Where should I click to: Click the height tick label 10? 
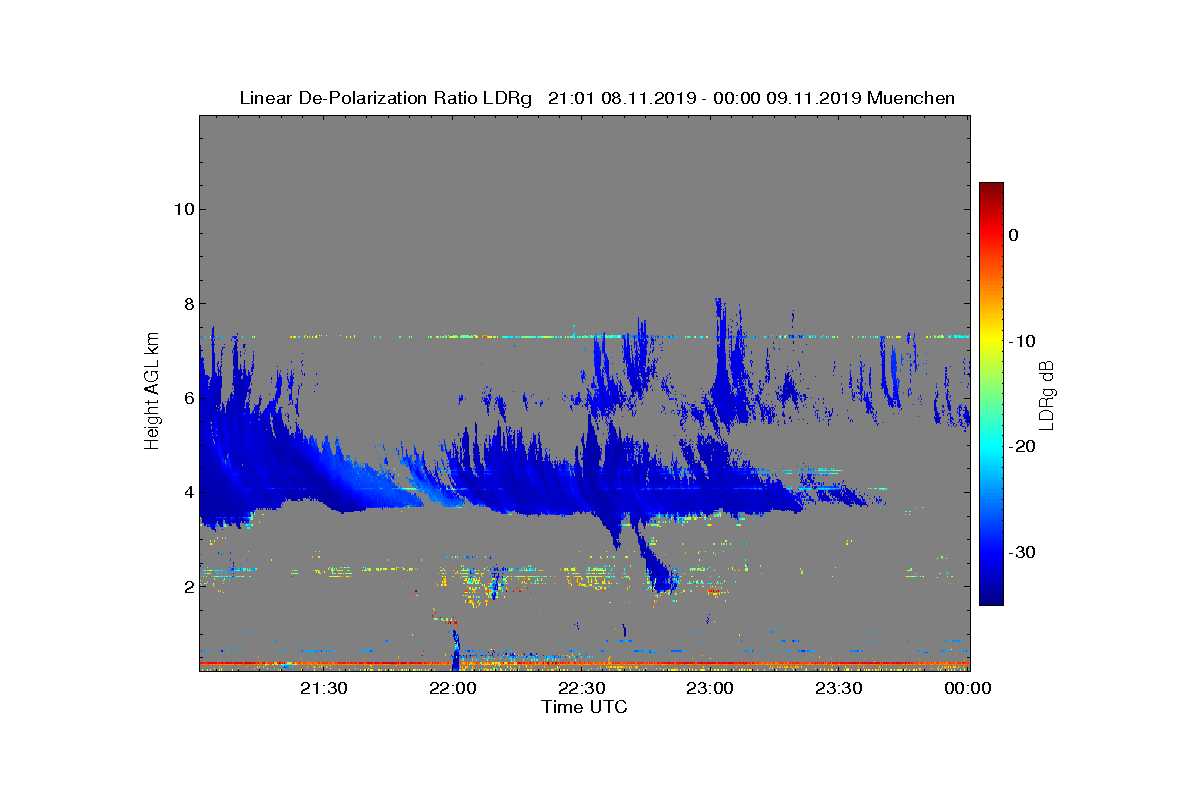(183, 209)
